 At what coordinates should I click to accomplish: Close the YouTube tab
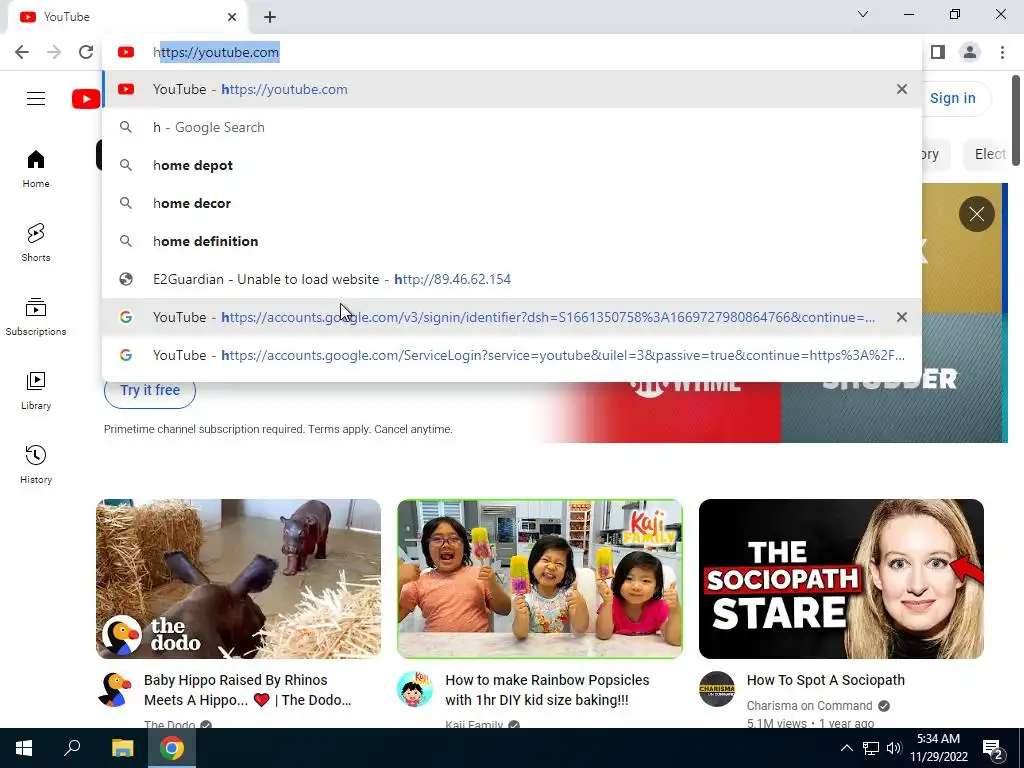point(232,17)
